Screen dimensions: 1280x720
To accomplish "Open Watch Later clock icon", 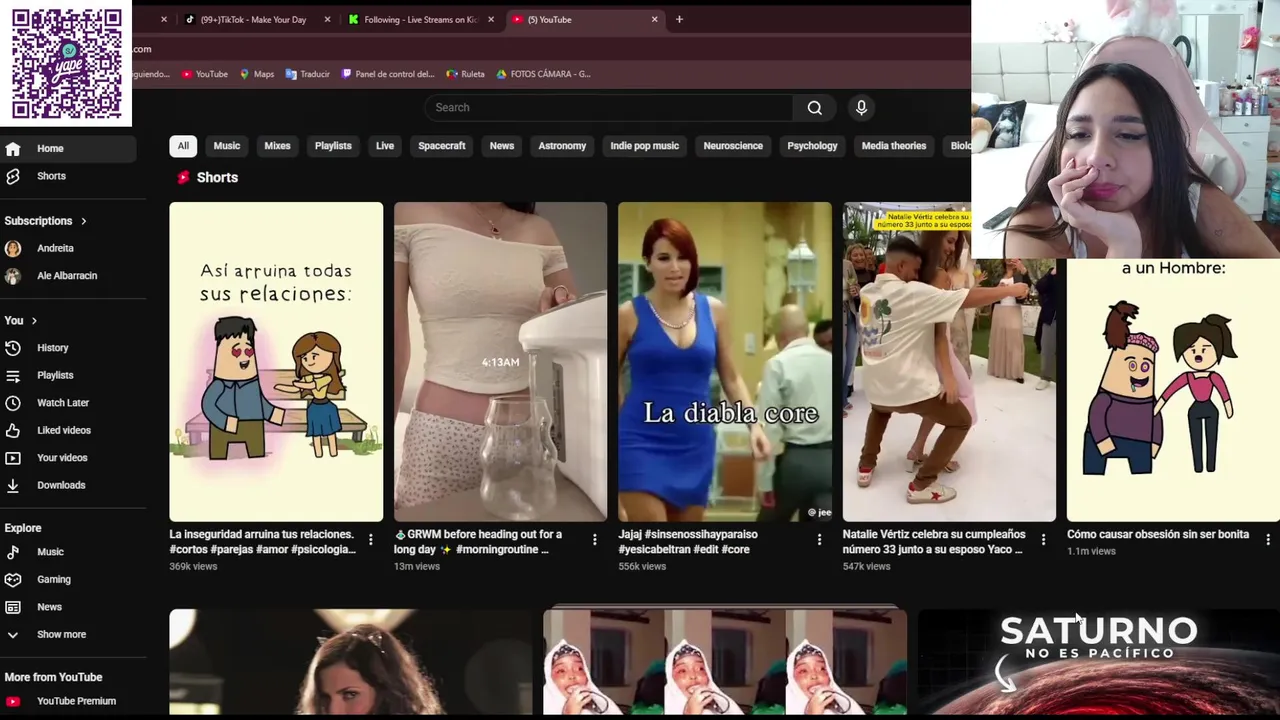I will point(13,403).
